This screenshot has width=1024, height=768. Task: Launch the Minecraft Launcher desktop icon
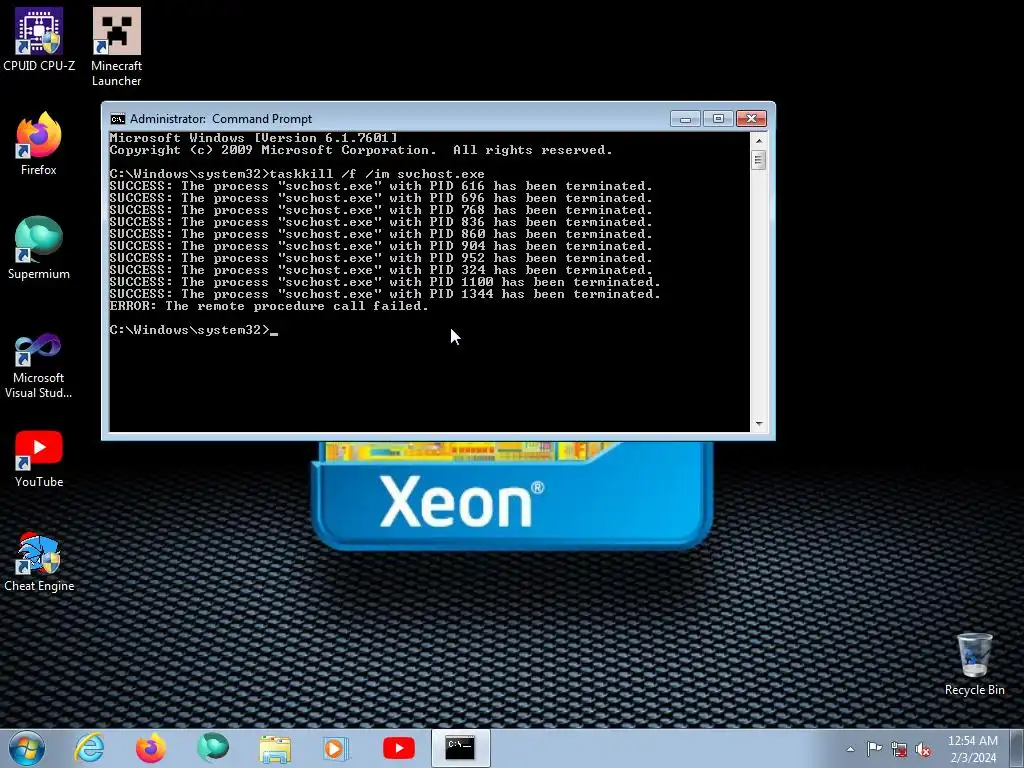tap(116, 46)
